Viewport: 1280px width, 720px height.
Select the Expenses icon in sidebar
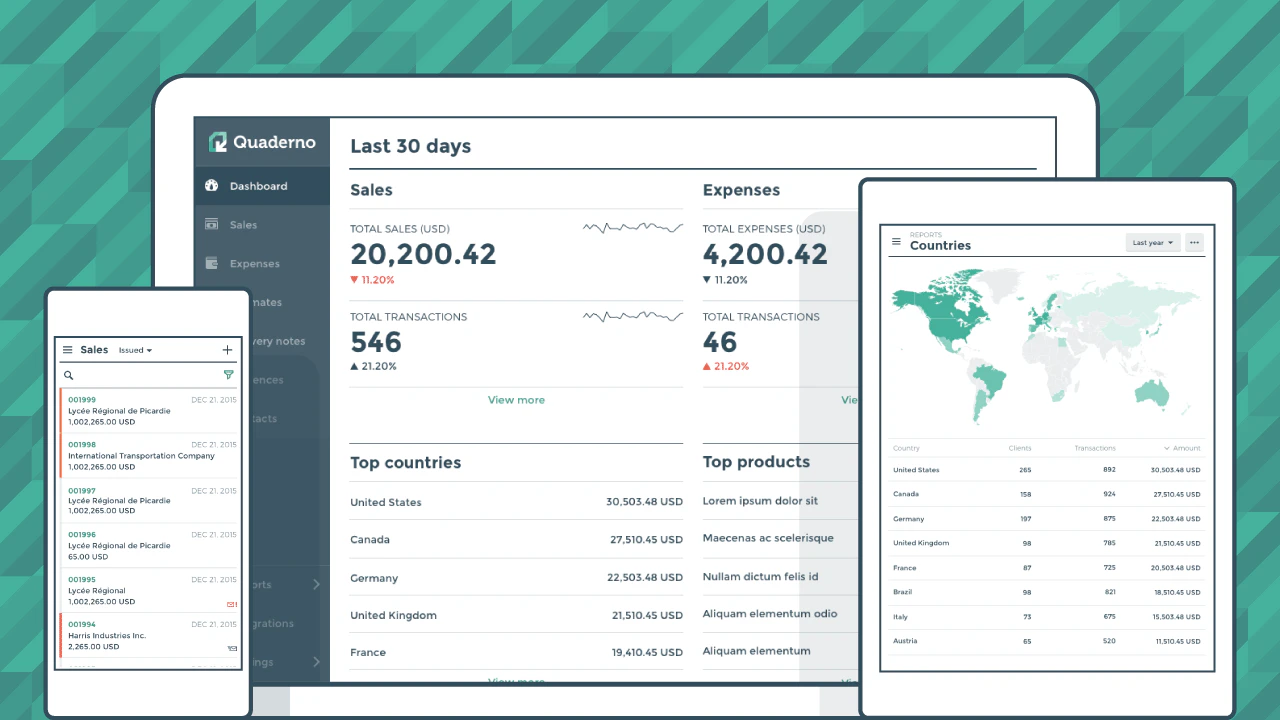click(x=211, y=264)
